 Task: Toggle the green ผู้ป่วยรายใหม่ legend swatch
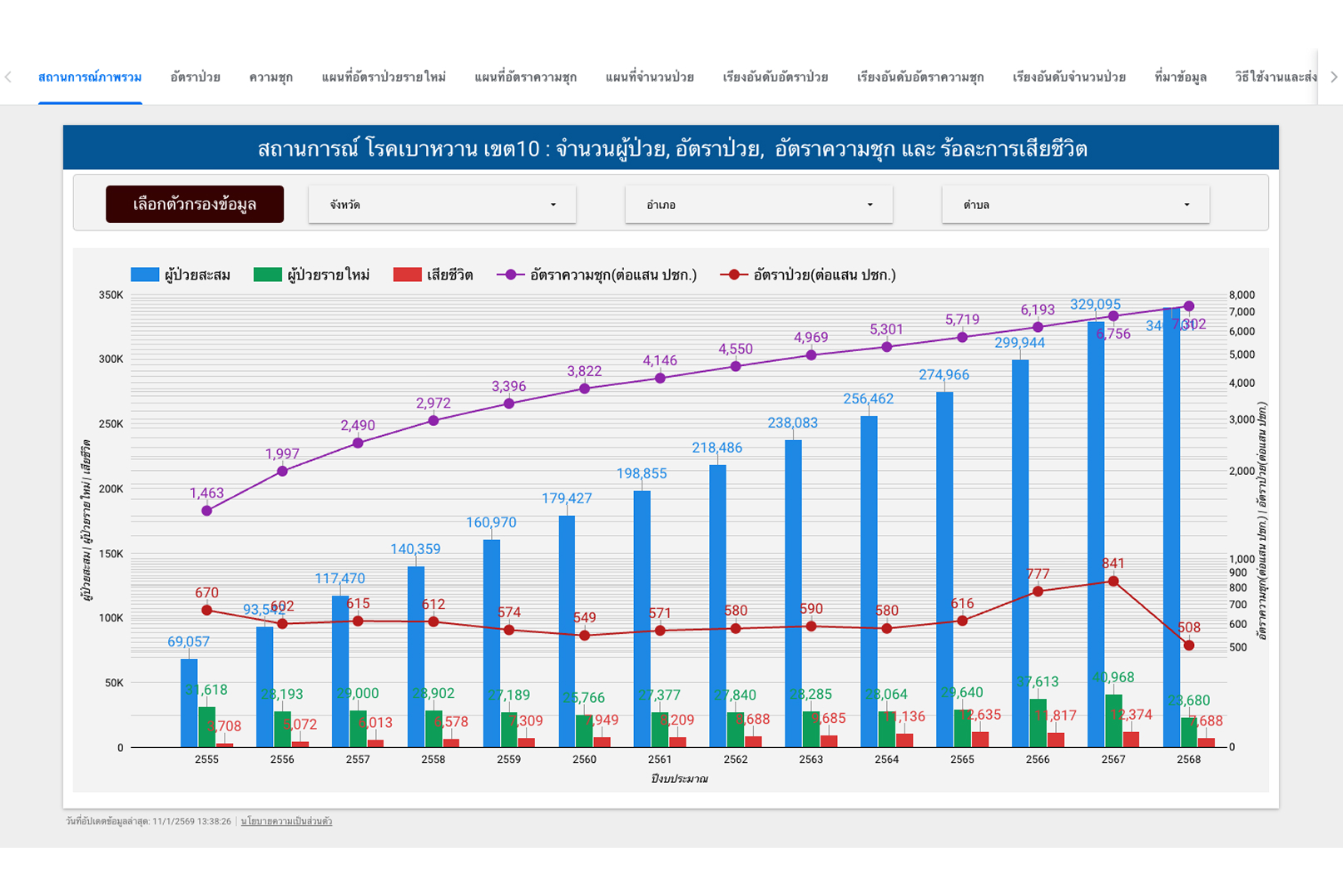coord(267,275)
